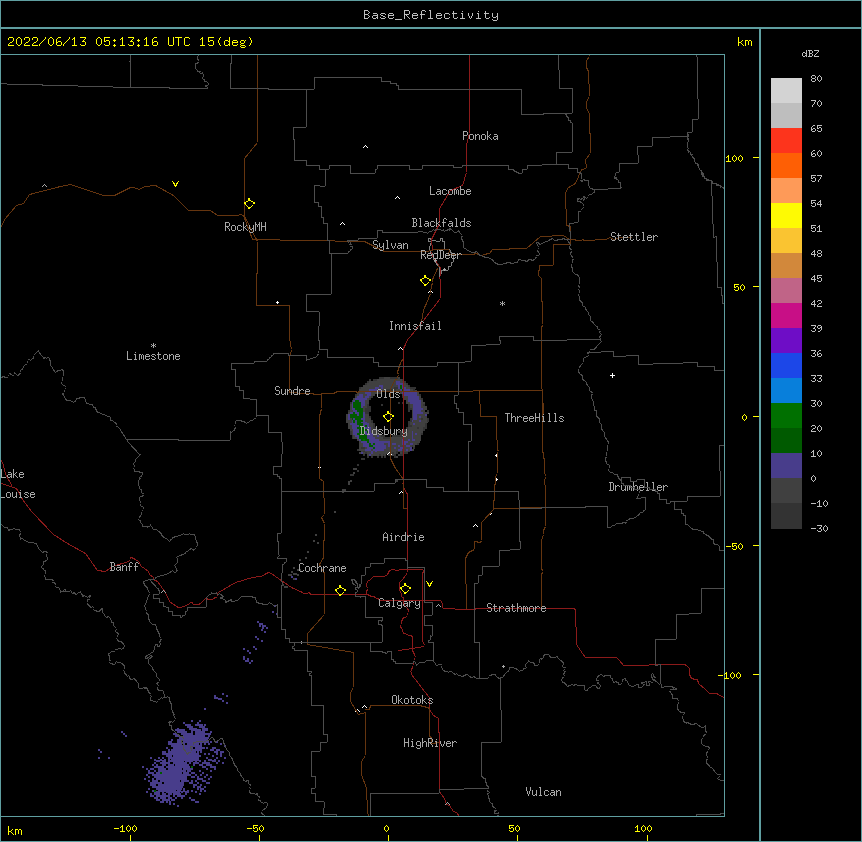Click the Lake Louise label

pyautogui.click(x=18, y=484)
